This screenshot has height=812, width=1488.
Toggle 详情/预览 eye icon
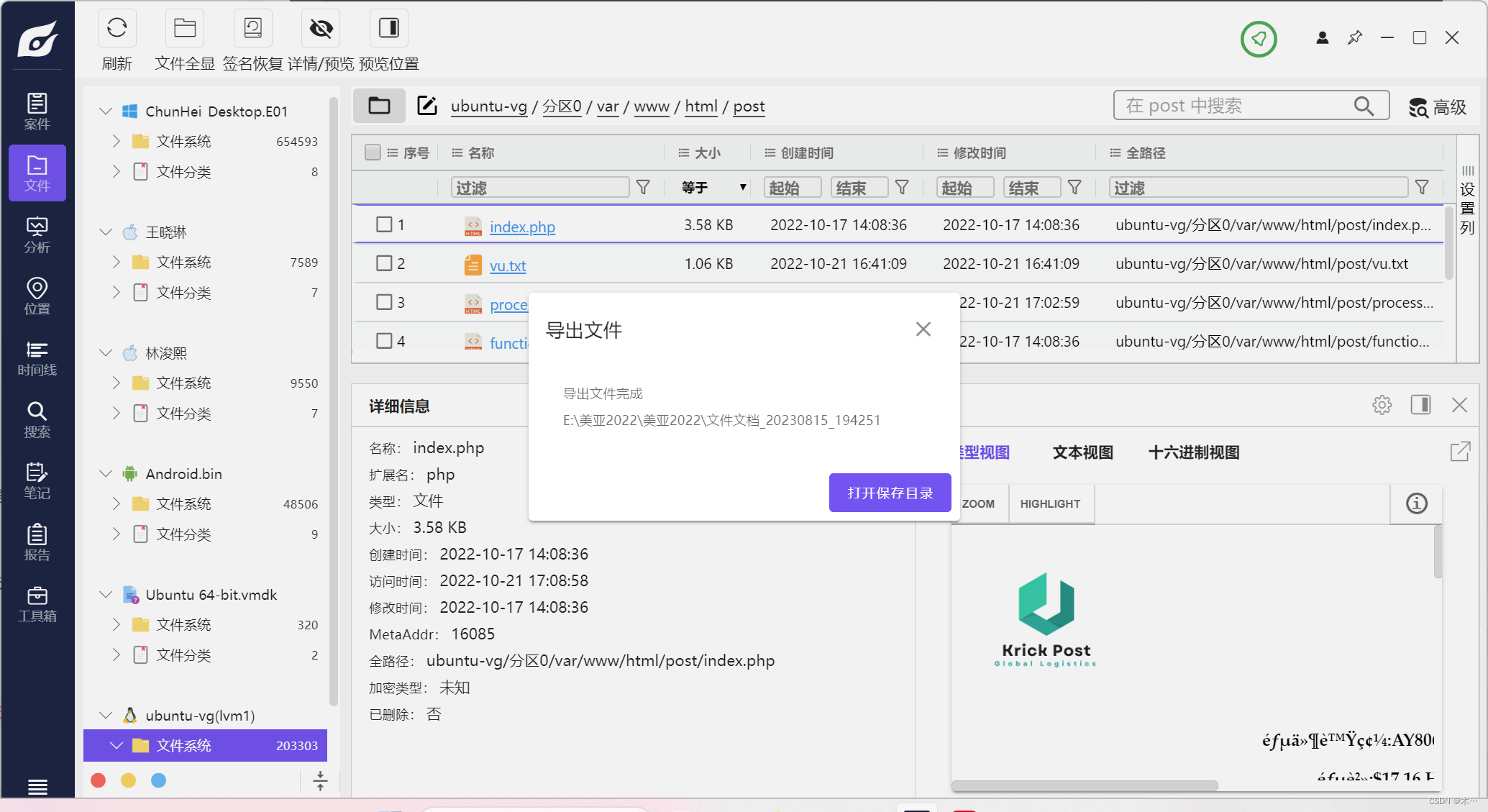click(321, 29)
